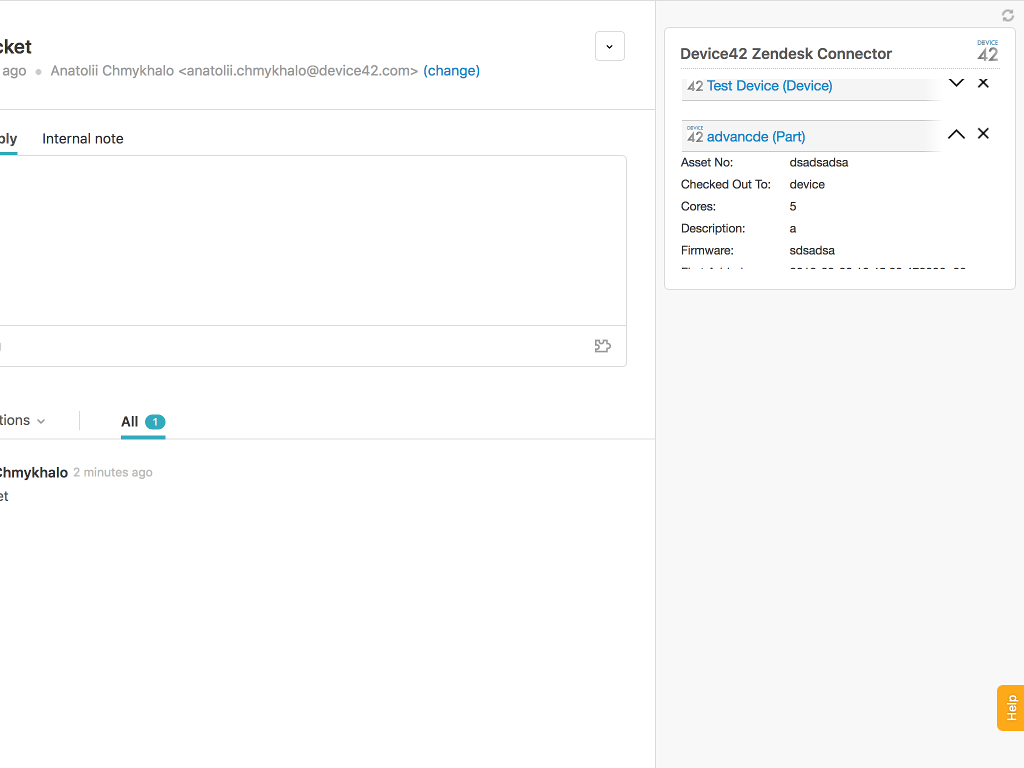1024x768 pixels.
Task: Switch to the Internal note tab
Action: coord(83,139)
